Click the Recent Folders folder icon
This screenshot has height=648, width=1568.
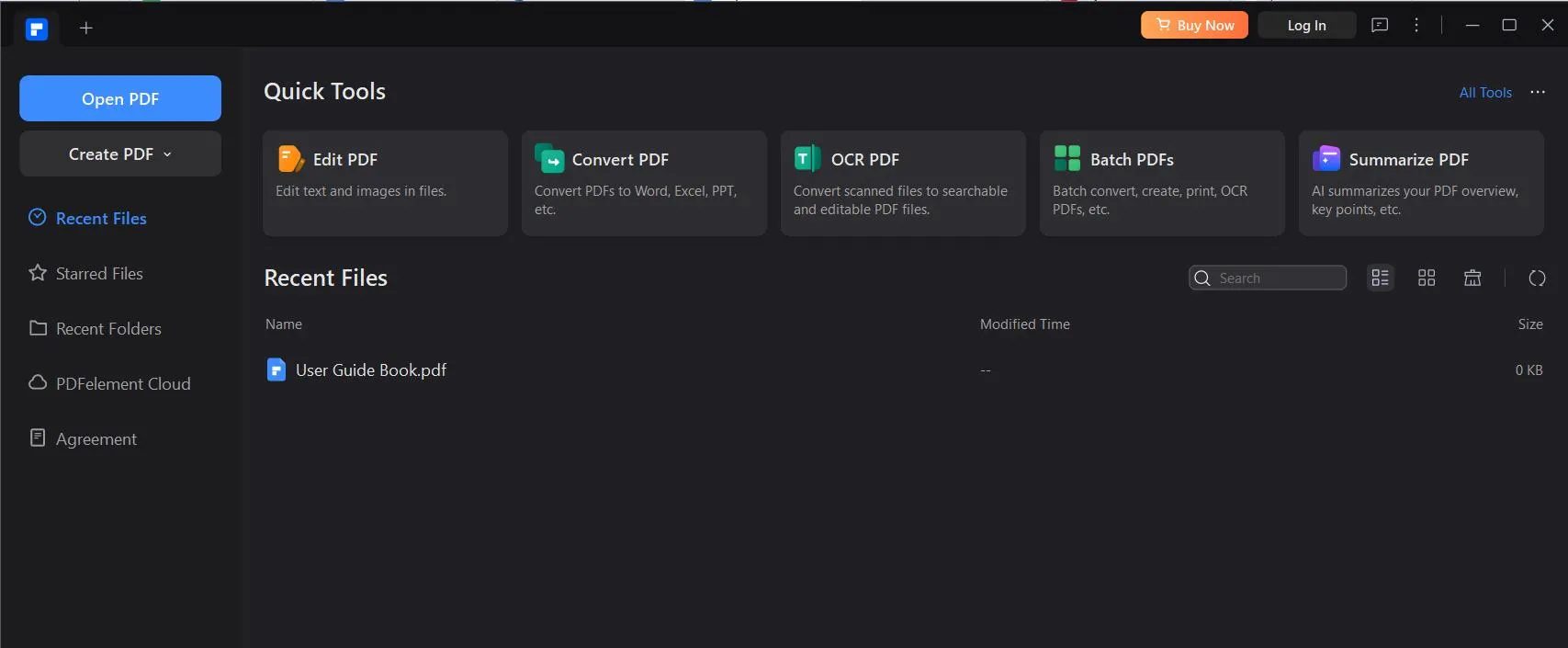point(38,327)
